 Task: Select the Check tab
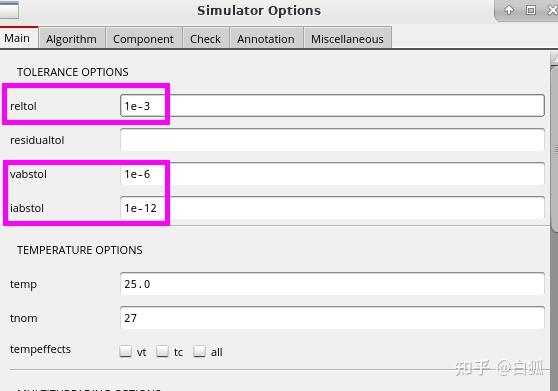click(205, 38)
